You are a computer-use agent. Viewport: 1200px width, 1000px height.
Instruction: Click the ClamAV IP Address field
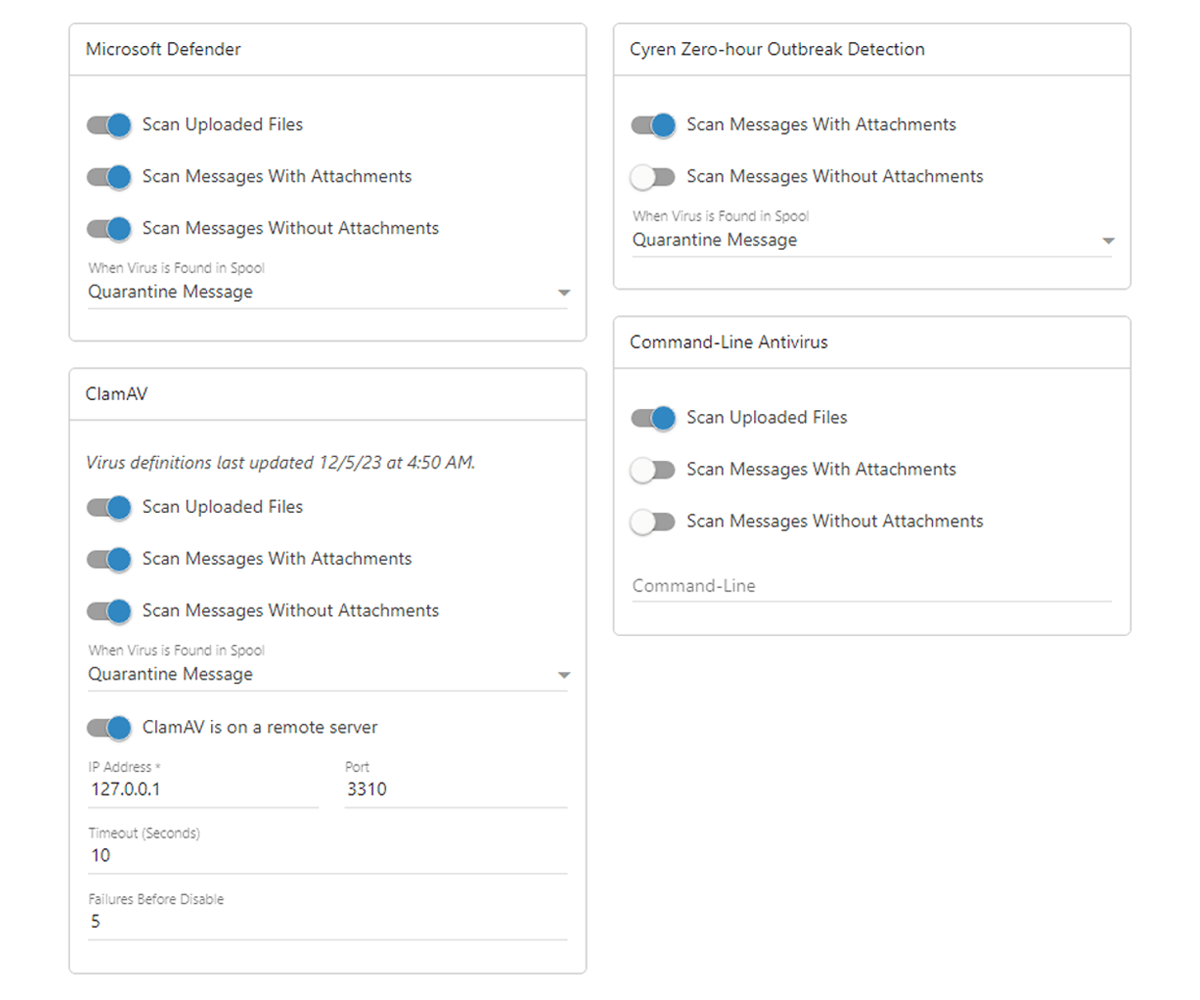coord(203,790)
